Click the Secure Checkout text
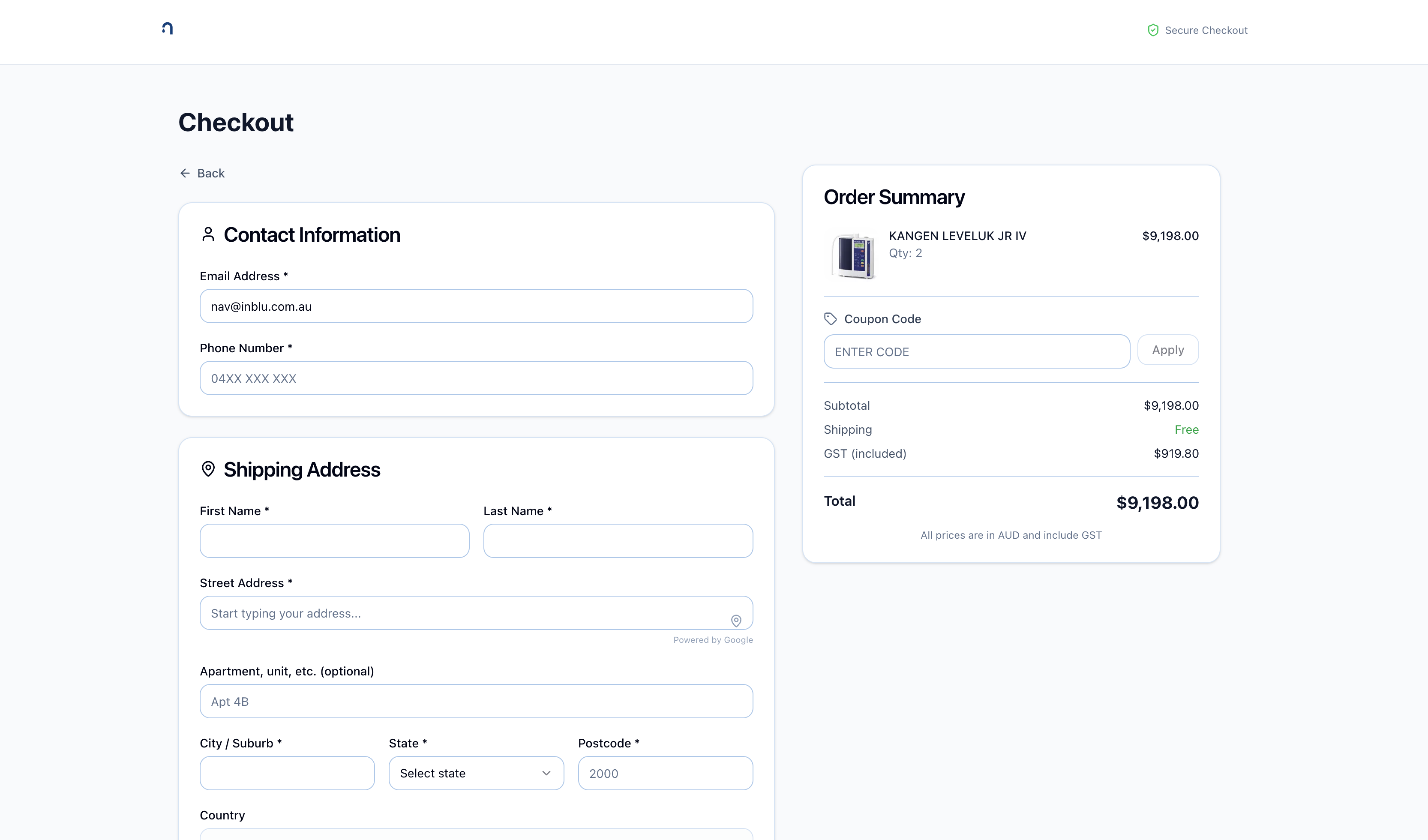 [x=1206, y=30]
